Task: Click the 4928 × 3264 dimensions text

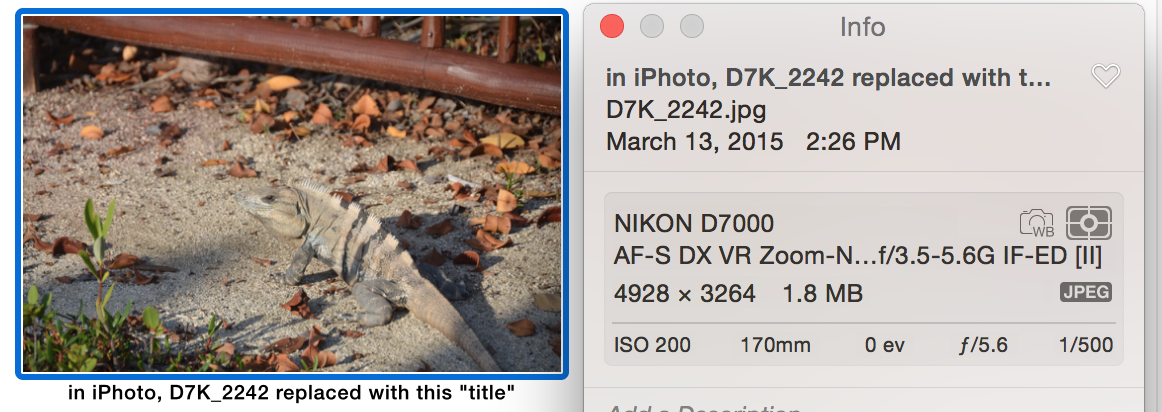Action: click(x=685, y=294)
